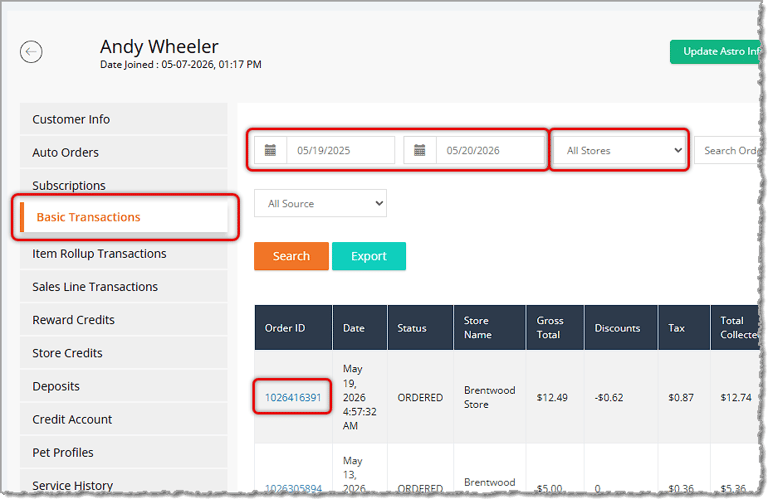Go back using the circled arrow icon

pyautogui.click(x=31, y=52)
